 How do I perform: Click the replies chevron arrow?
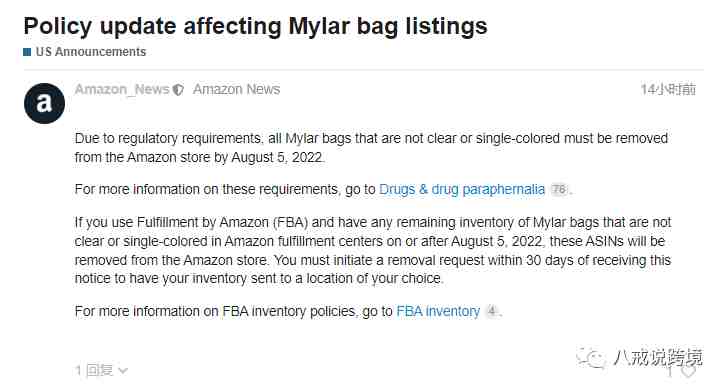click(x=123, y=371)
